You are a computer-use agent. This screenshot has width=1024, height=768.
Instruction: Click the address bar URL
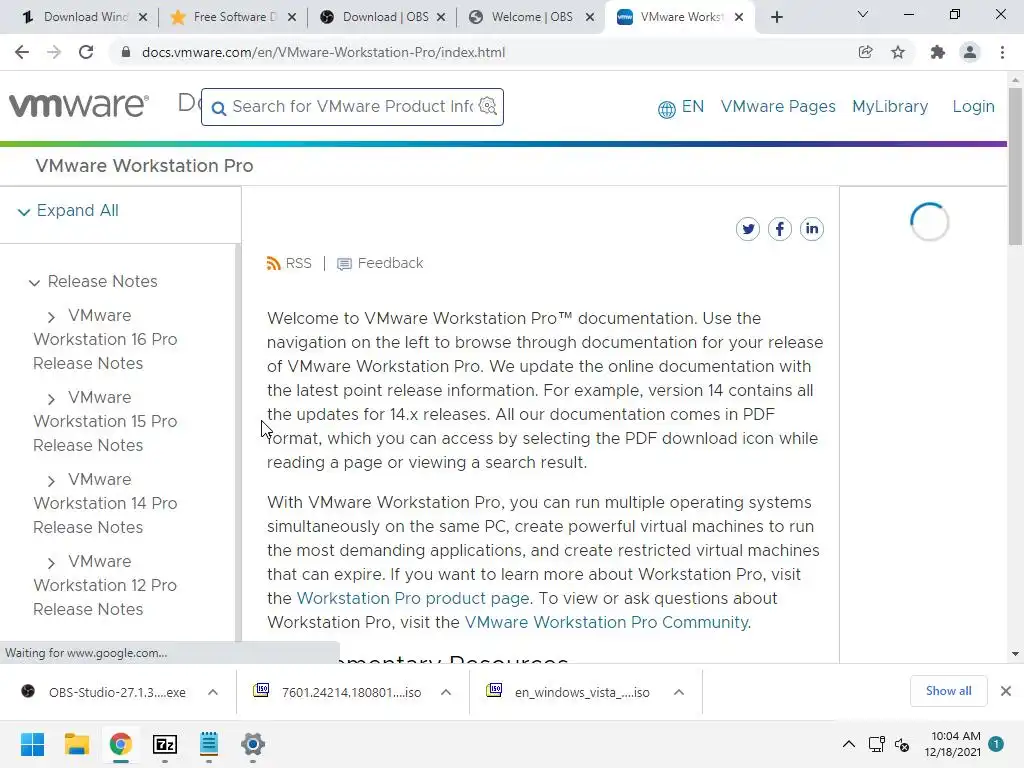click(323, 52)
